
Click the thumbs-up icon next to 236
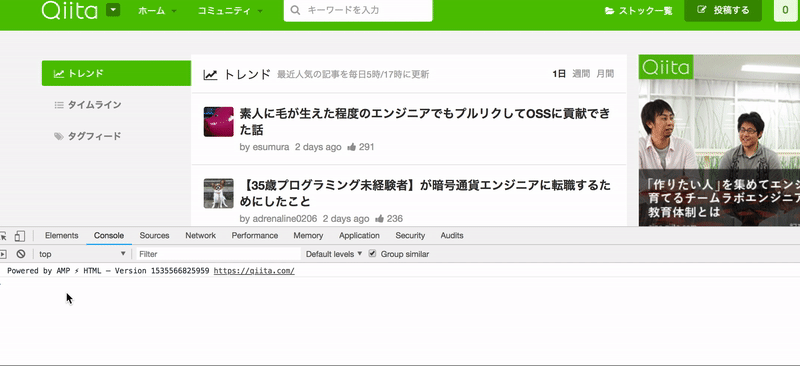[x=380, y=218]
